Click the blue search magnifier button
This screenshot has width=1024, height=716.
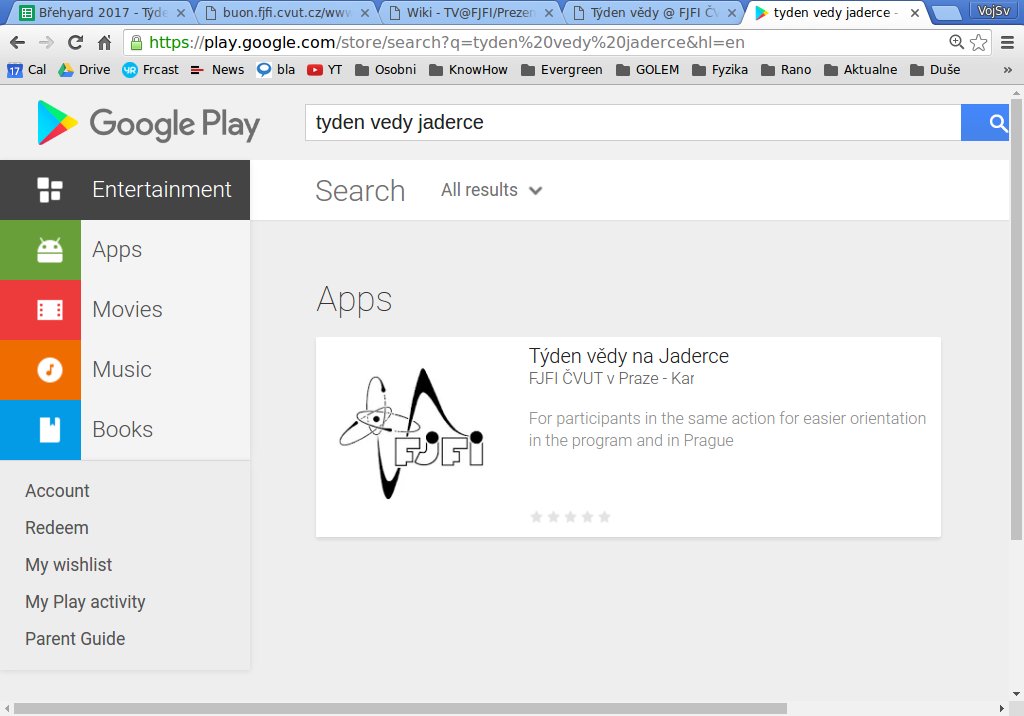(x=985, y=122)
